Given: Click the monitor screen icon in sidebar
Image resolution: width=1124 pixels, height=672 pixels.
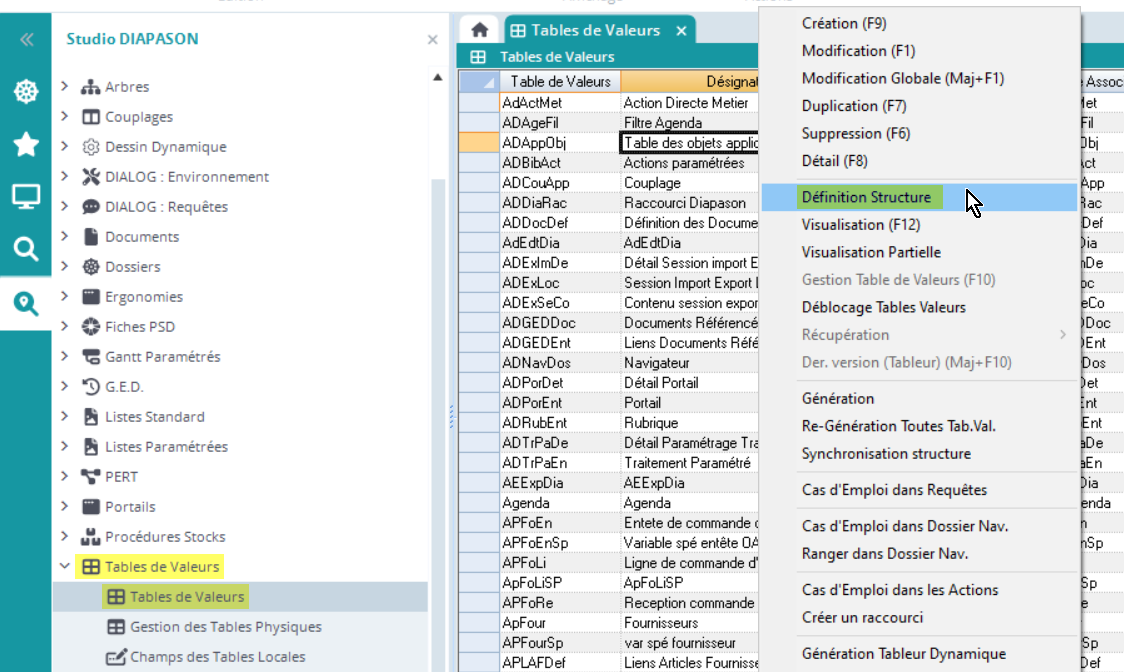Looking at the screenshot, I should [26, 197].
